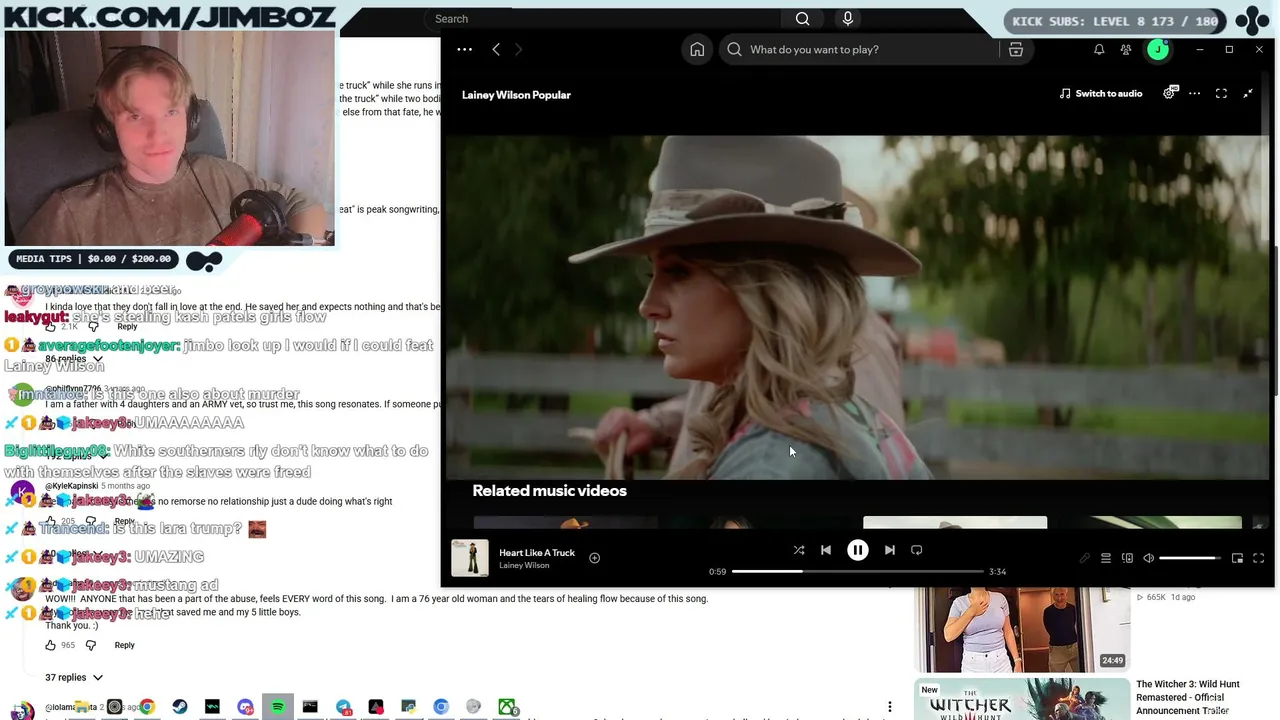Image resolution: width=1280 pixels, height=720 pixels.
Task: Open video quality settings gear
Action: click(1170, 93)
